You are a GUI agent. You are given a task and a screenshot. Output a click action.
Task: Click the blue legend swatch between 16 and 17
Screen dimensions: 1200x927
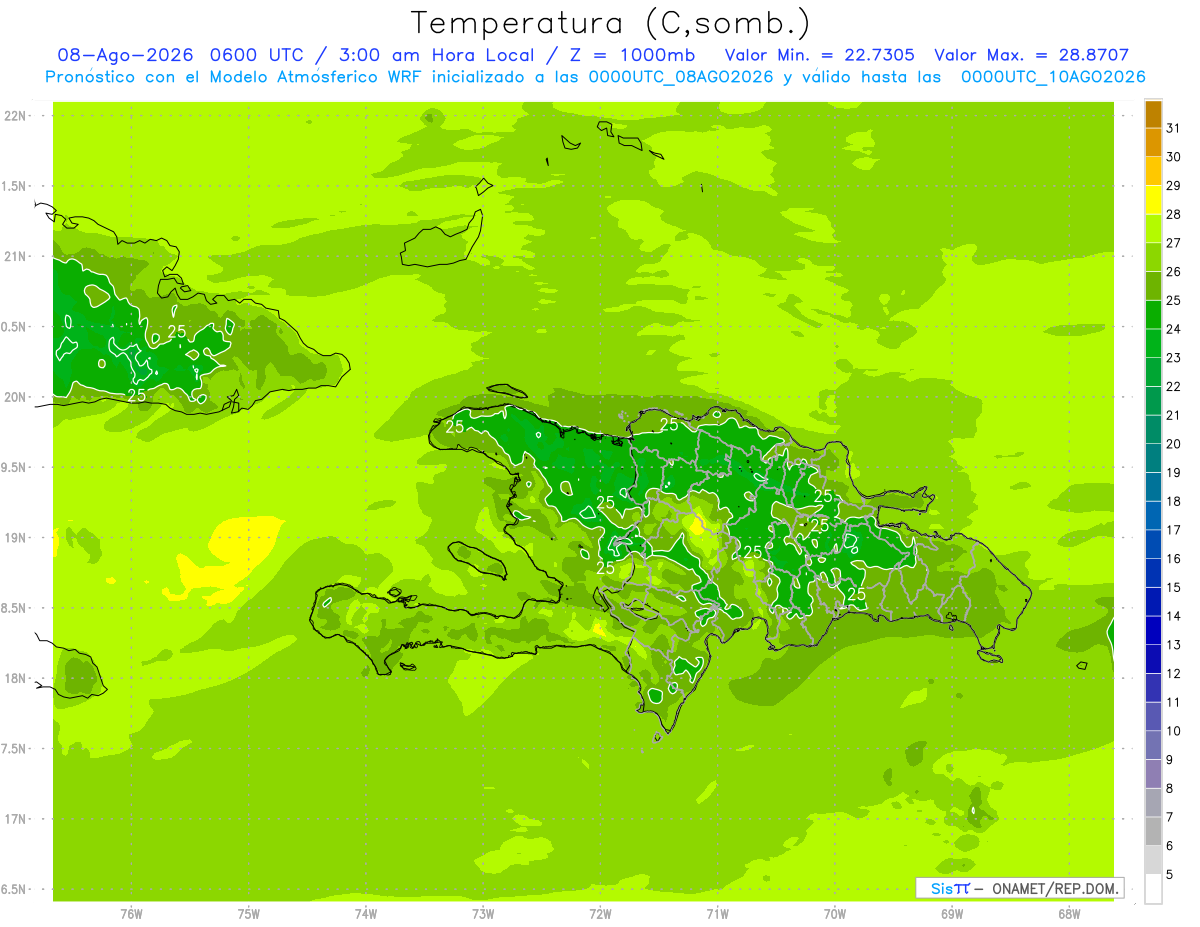point(1153,544)
